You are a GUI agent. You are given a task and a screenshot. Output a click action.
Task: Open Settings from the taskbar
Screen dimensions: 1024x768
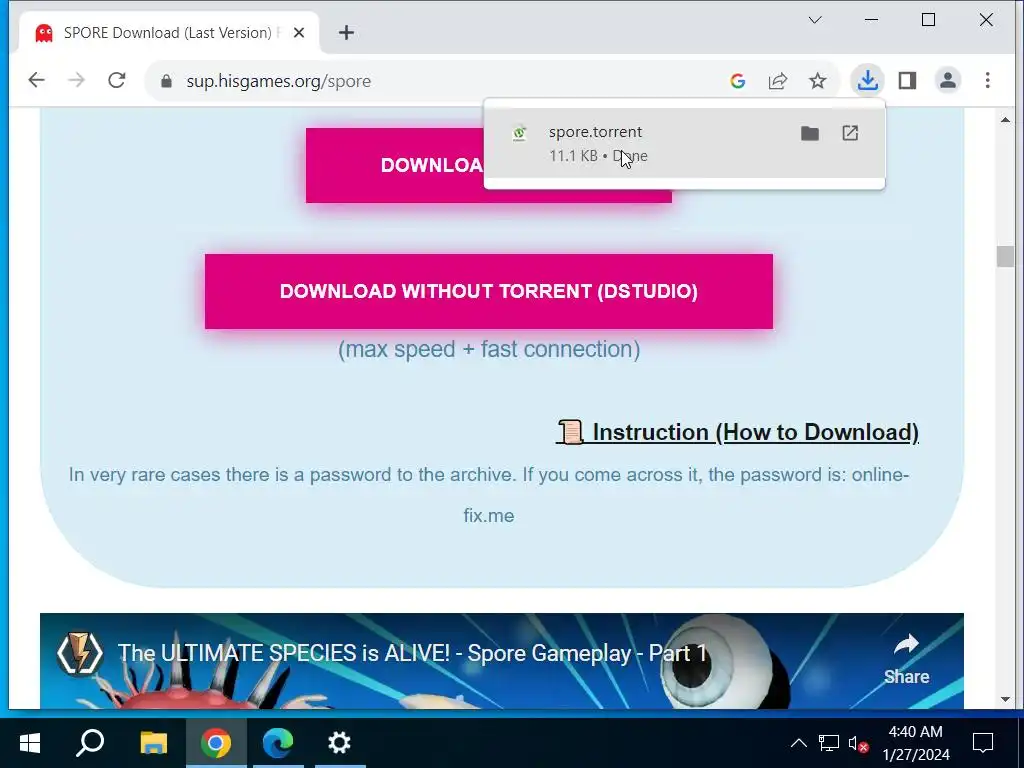point(340,743)
